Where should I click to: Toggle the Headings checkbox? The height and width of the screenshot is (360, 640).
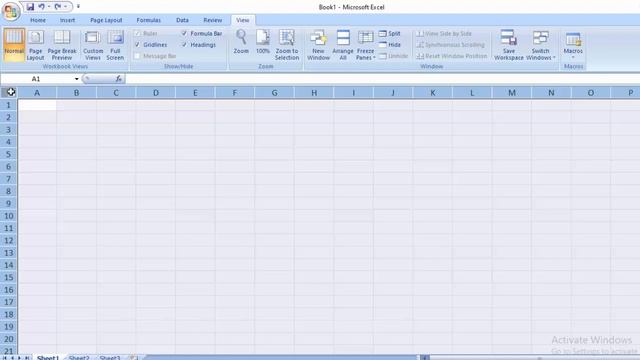(184, 44)
